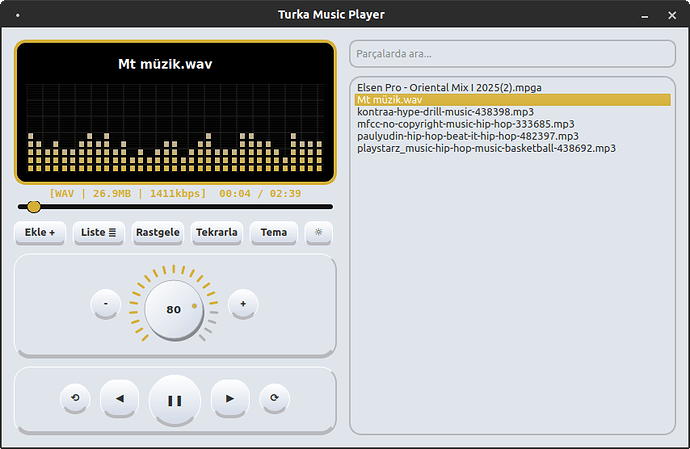Click the volume knob showing 80
This screenshot has width=690, height=449.
174,309
